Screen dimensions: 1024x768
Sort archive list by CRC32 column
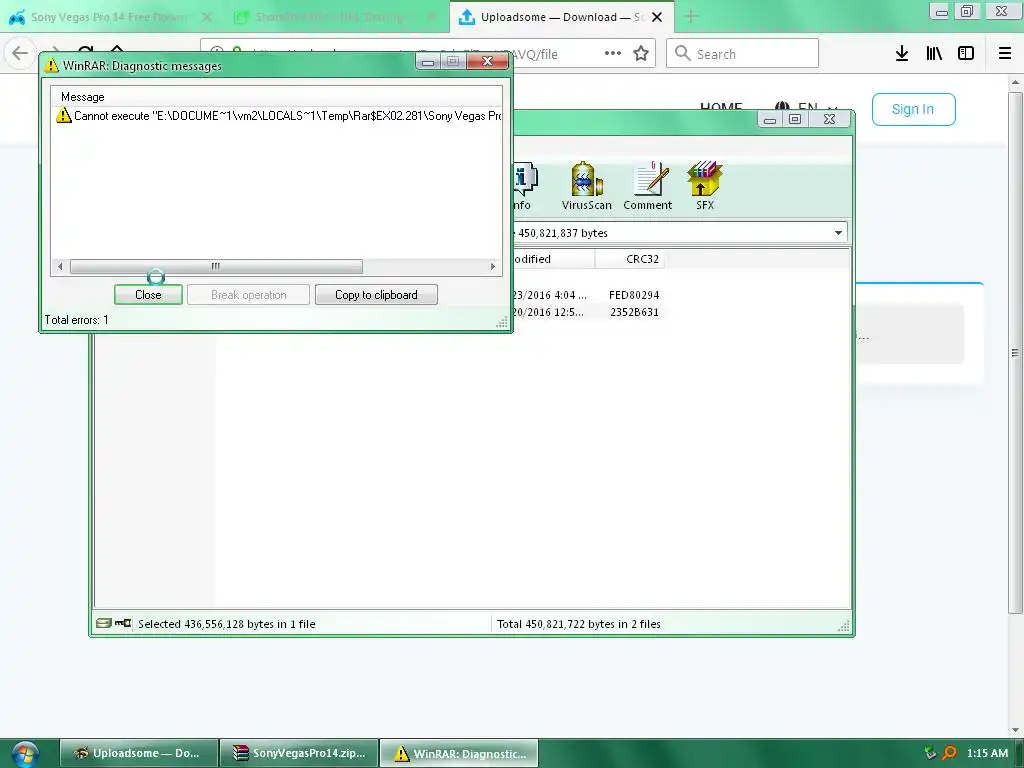point(630,259)
